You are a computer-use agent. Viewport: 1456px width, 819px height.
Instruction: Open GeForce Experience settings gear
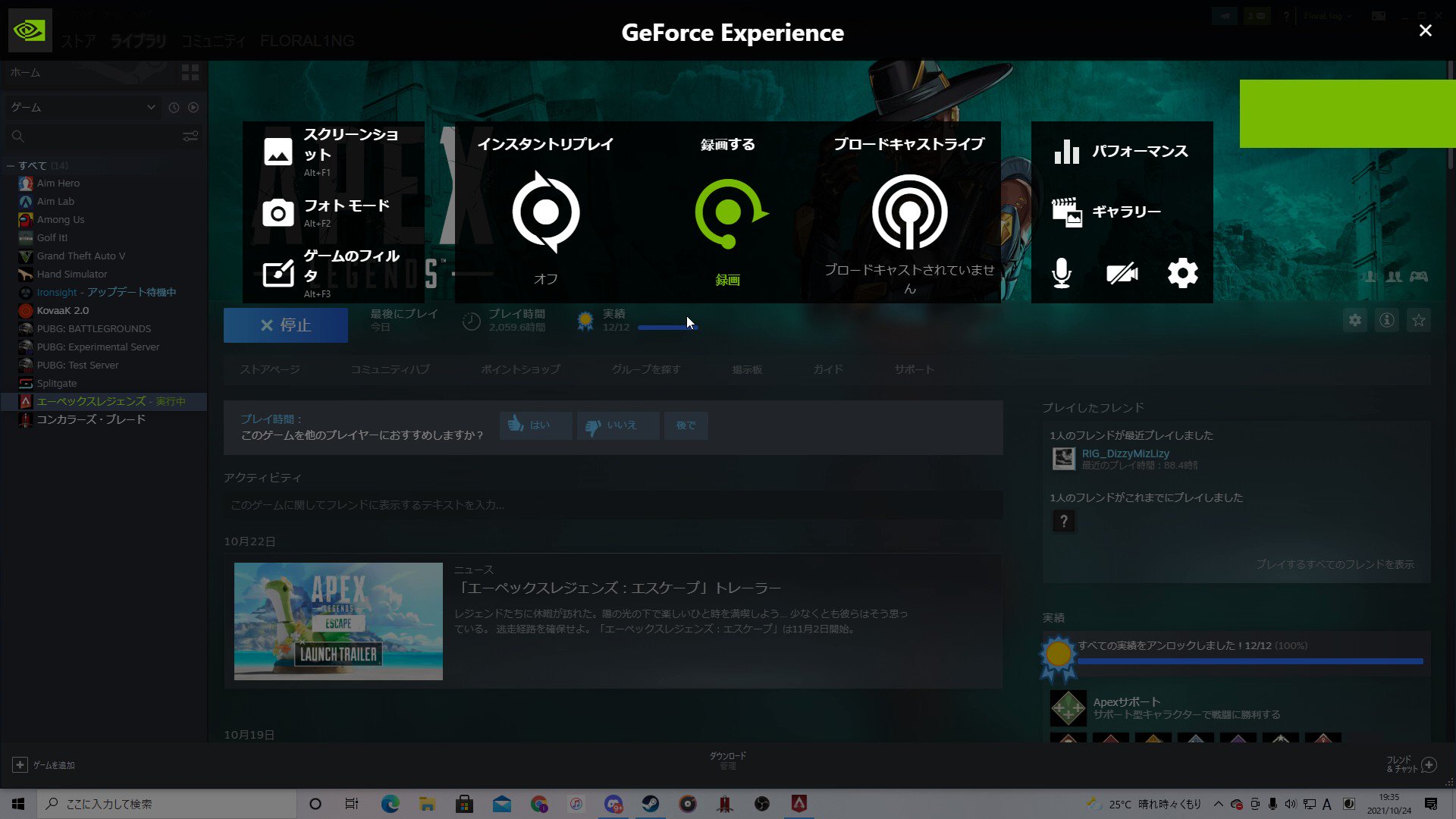1182,273
